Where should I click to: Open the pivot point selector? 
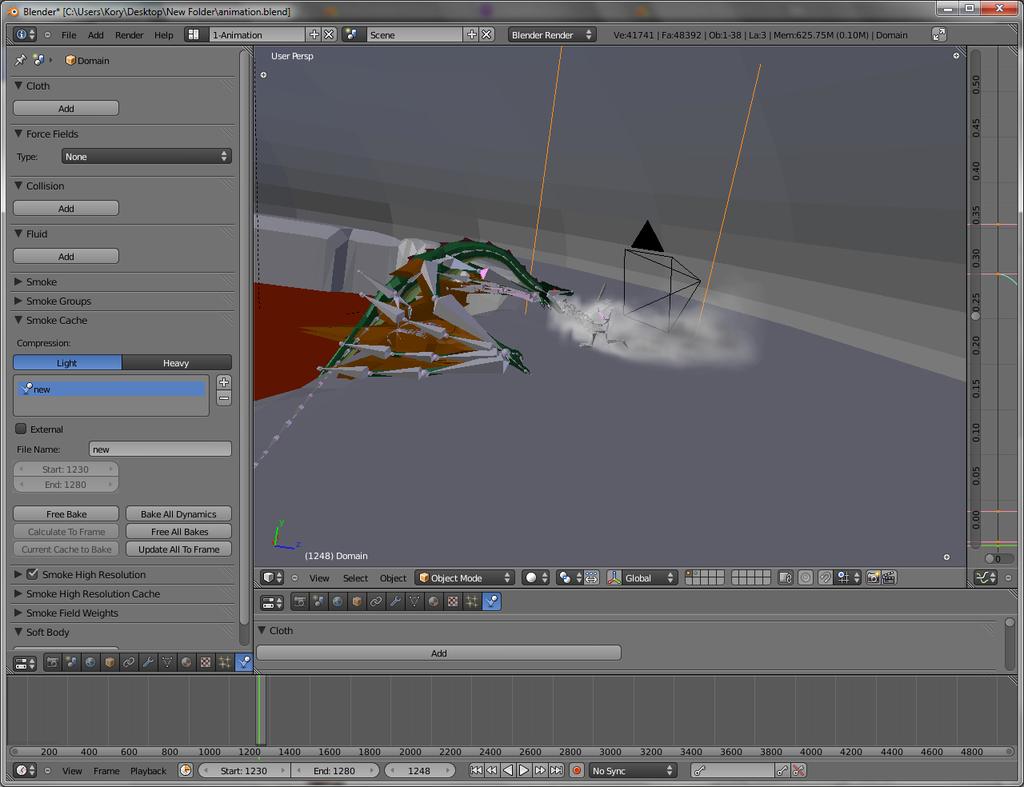click(568, 578)
